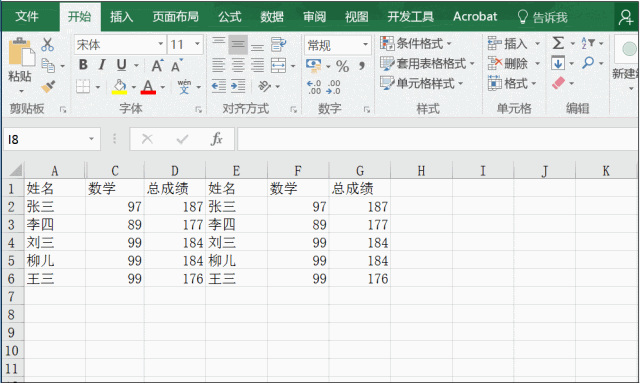
Task: Select row 7 header
Action: coord(12,297)
